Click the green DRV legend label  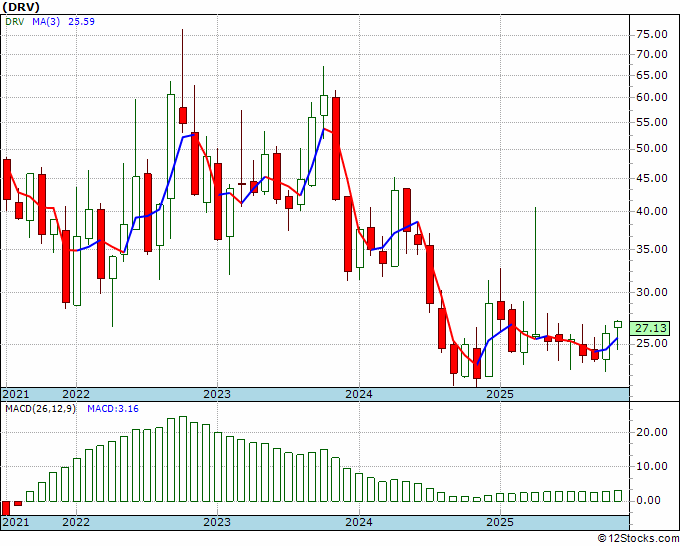pyautogui.click(x=15, y=22)
